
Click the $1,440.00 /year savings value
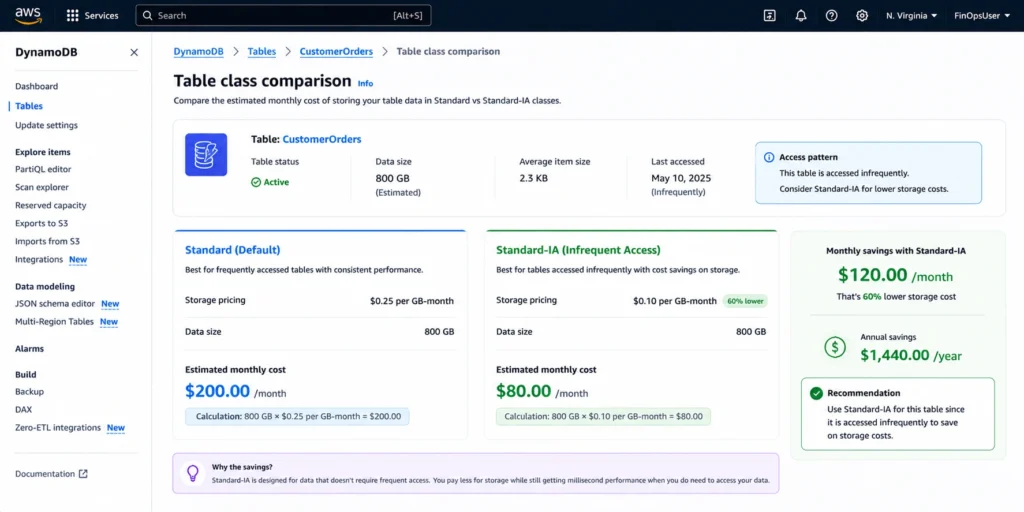coord(910,355)
